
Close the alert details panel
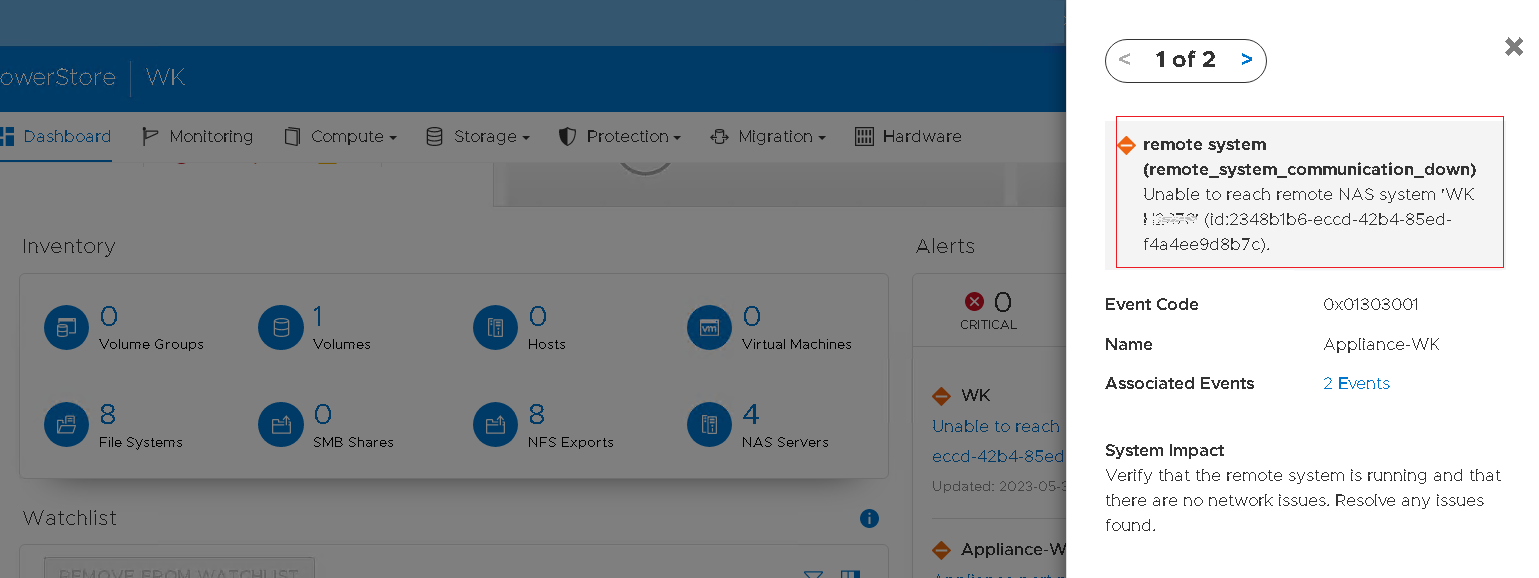1514,46
